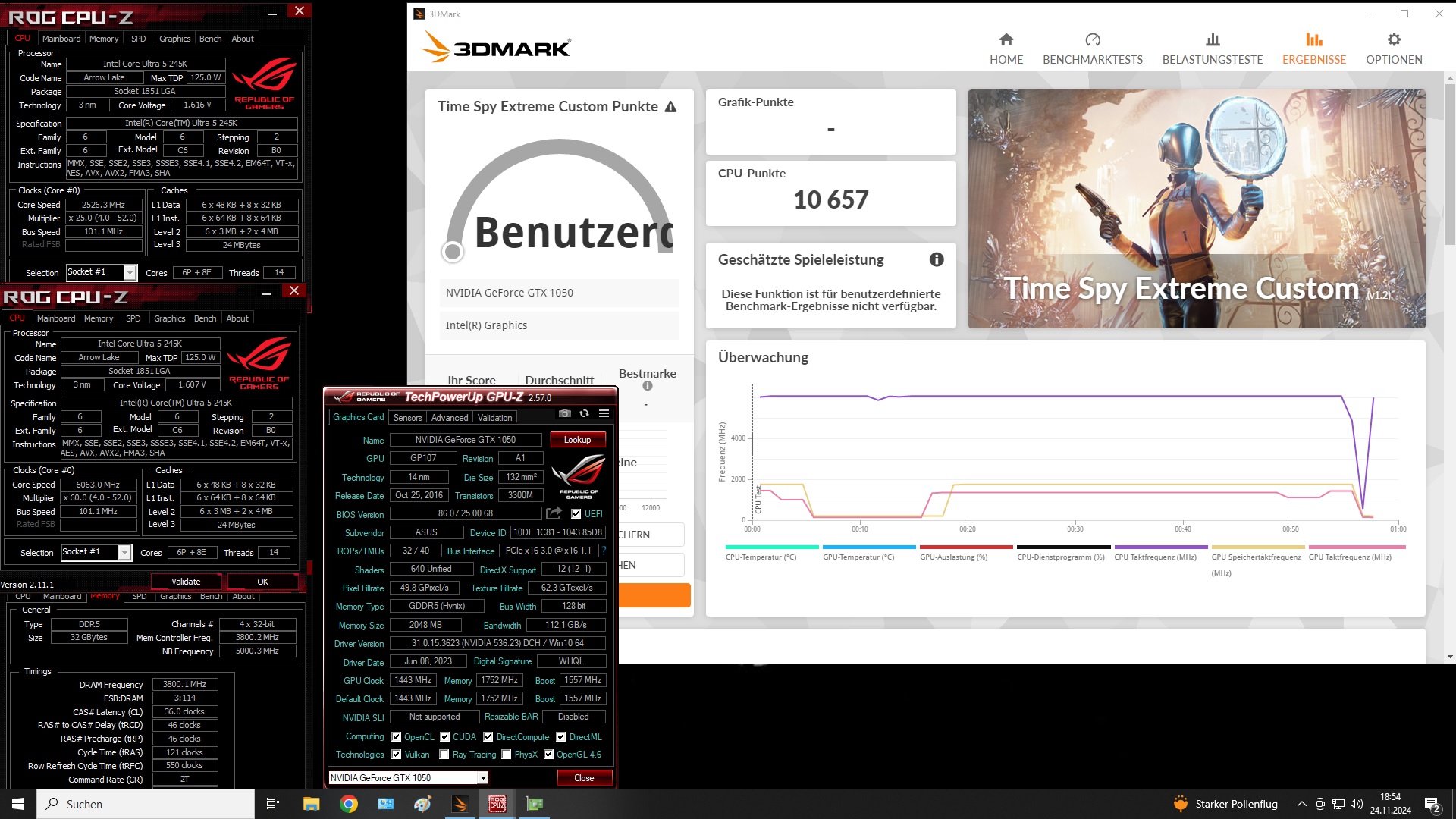Toggle PhysX checkbox
Image resolution: width=1456 pixels, height=819 pixels.
click(507, 755)
